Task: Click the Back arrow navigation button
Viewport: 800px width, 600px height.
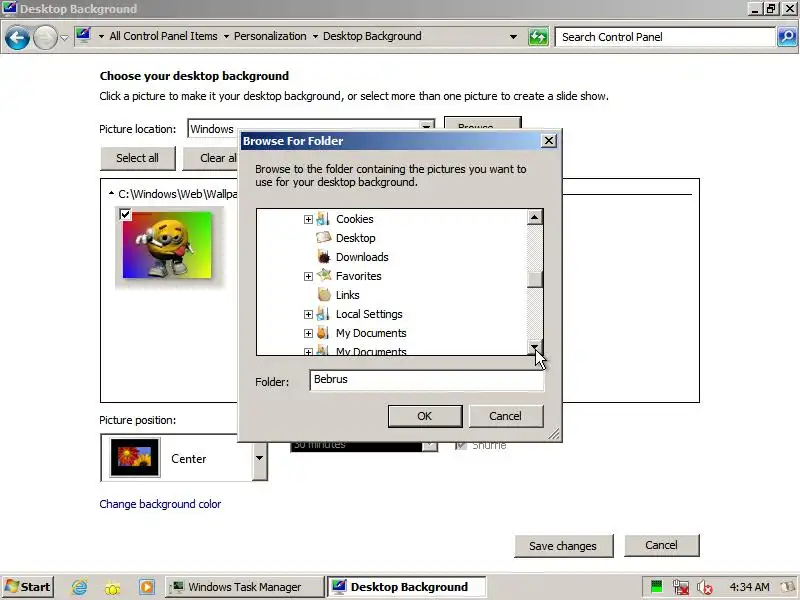Action: [x=17, y=37]
